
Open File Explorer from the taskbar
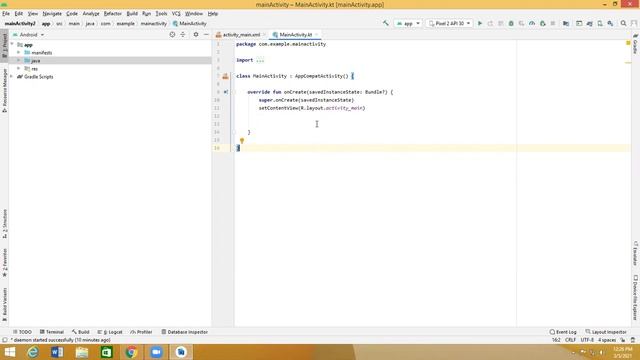coord(82,352)
